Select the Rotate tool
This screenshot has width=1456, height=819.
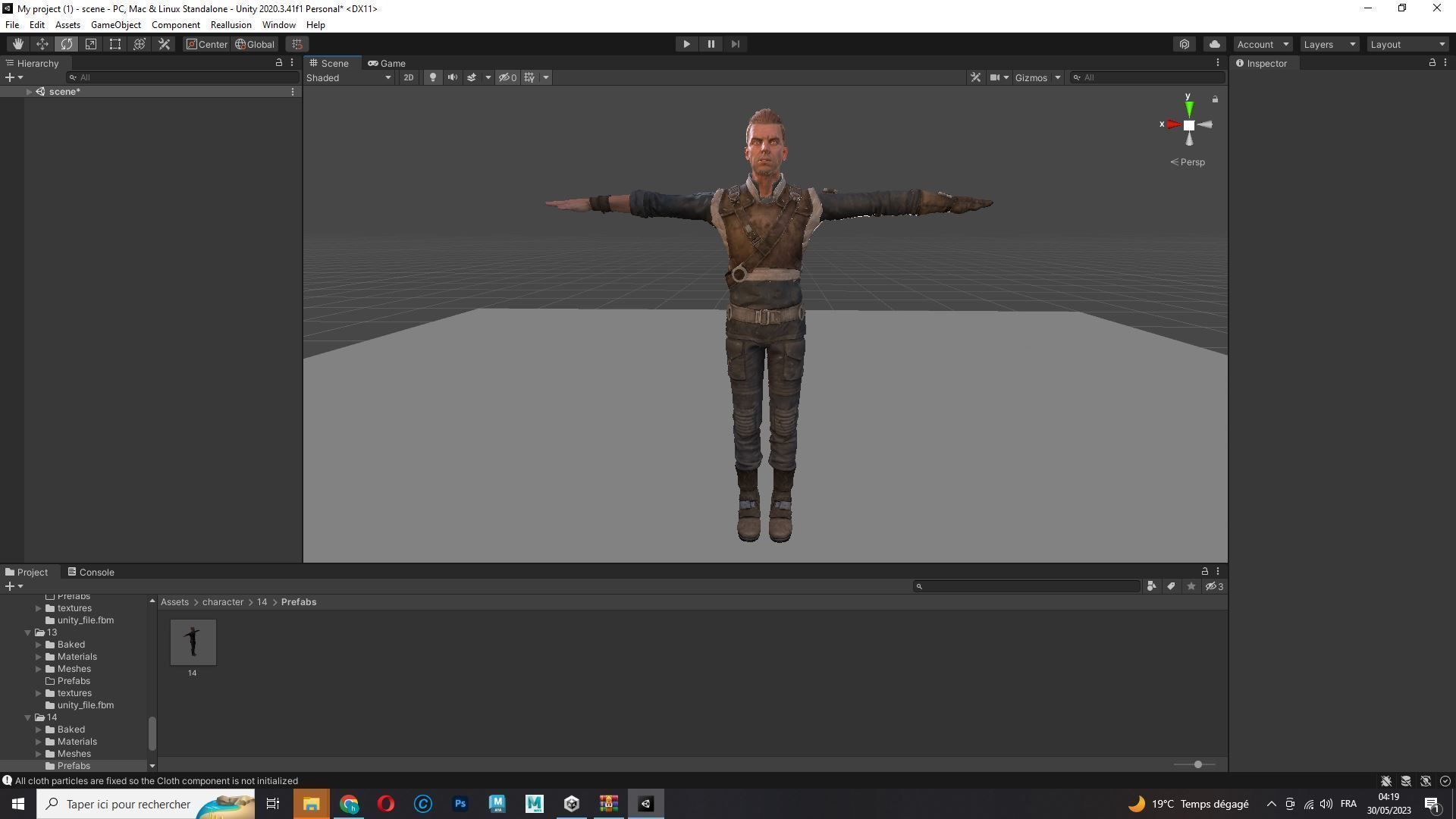pyautogui.click(x=67, y=44)
